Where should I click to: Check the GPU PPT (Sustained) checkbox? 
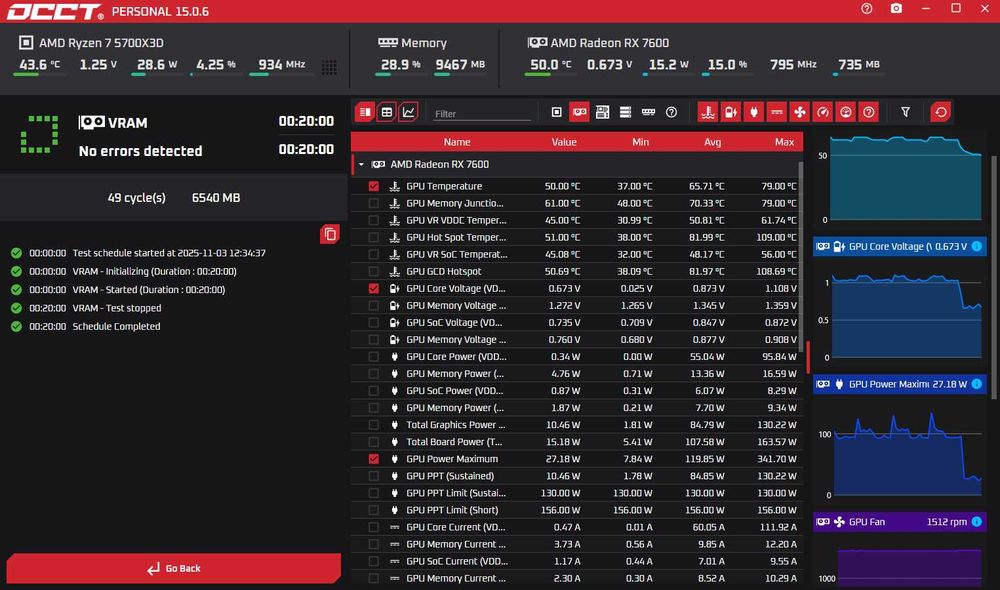[374, 476]
